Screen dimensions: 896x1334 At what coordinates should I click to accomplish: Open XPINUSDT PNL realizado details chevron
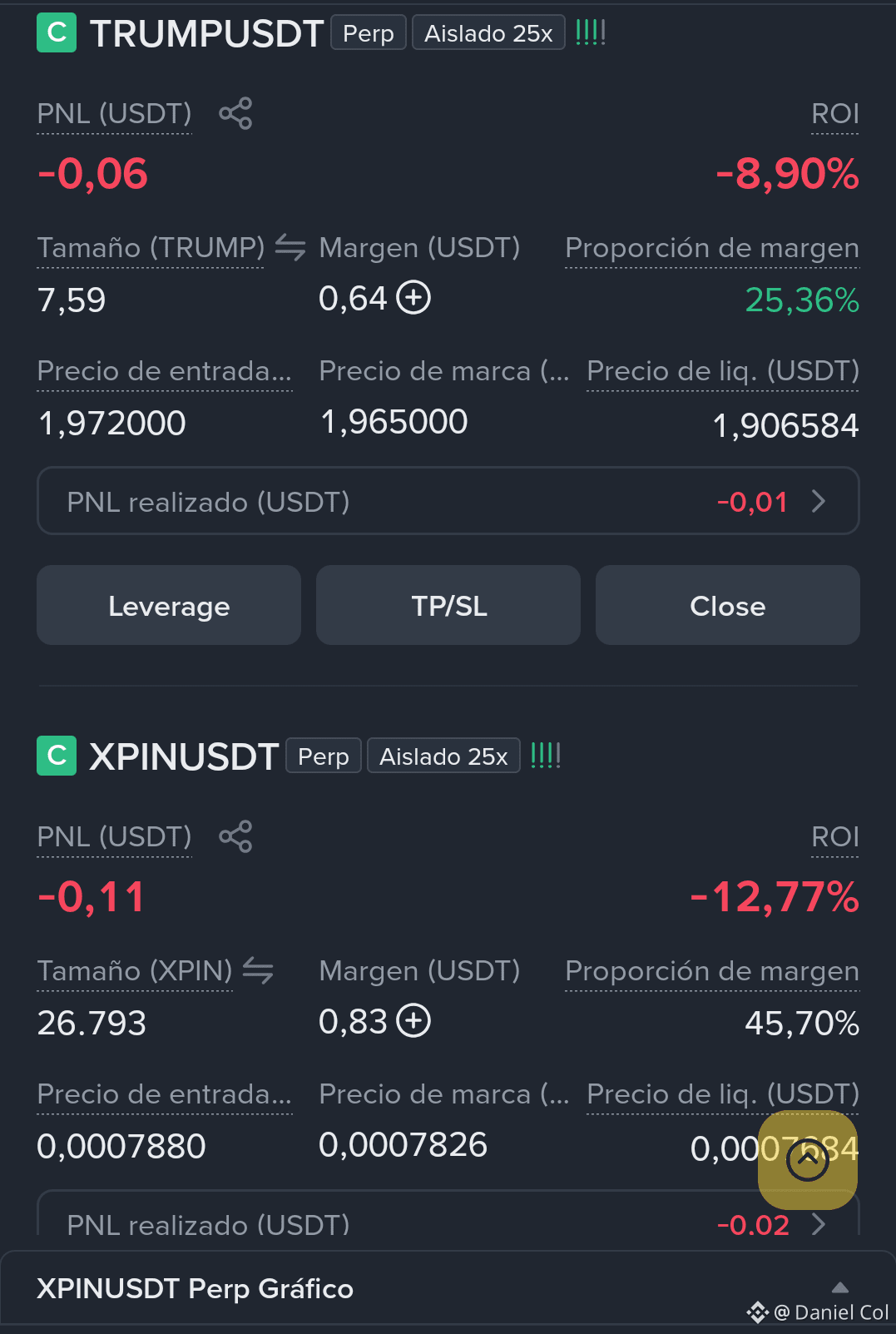(819, 1223)
